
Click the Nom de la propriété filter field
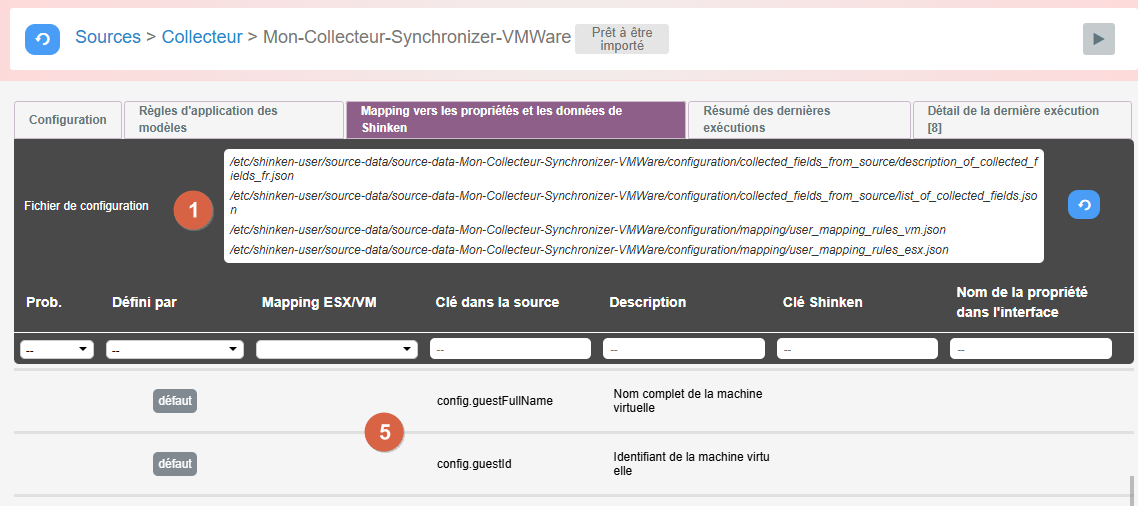click(x=1031, y=349)
